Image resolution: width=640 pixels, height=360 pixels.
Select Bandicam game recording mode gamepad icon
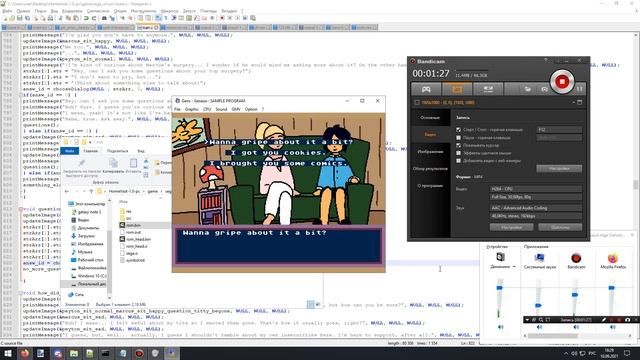[426, 89]
